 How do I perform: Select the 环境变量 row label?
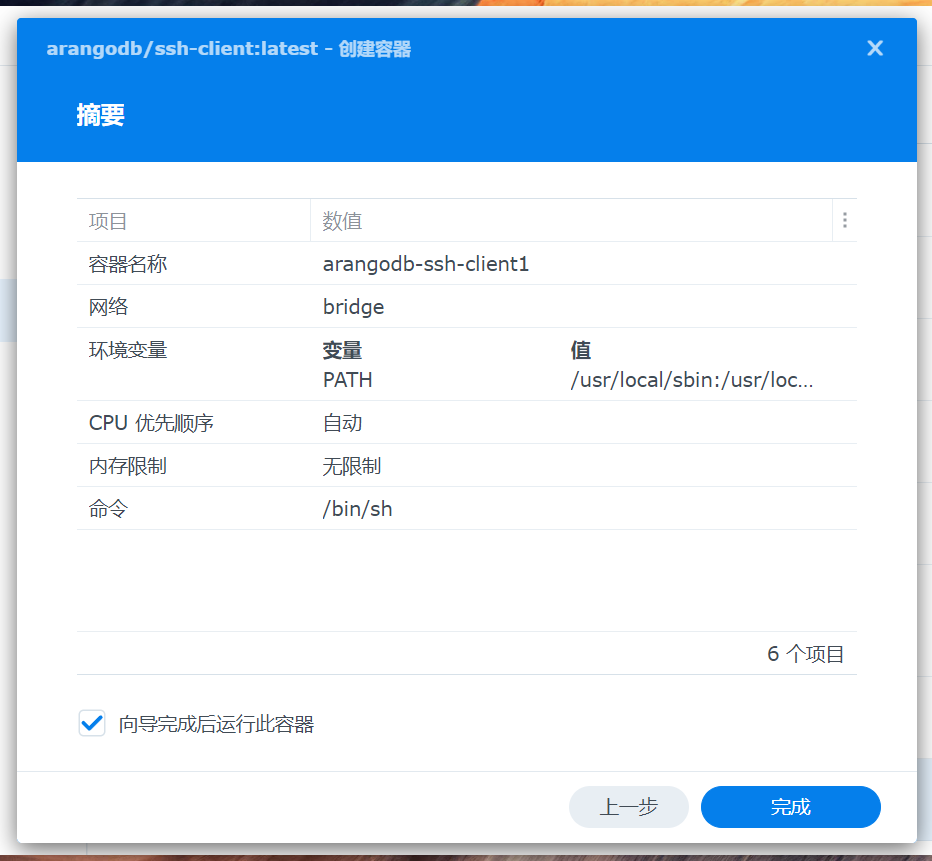(128, 350)
